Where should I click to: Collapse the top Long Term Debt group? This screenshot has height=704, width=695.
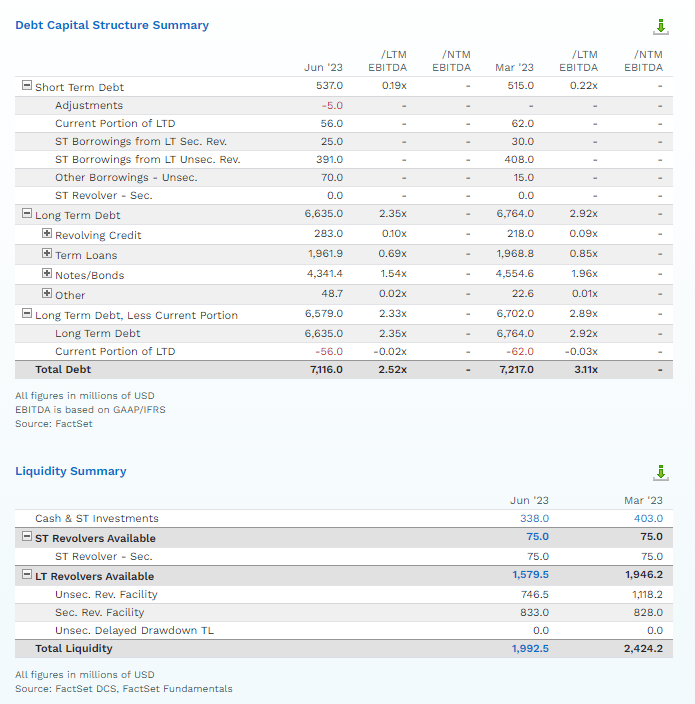[27, 213]
